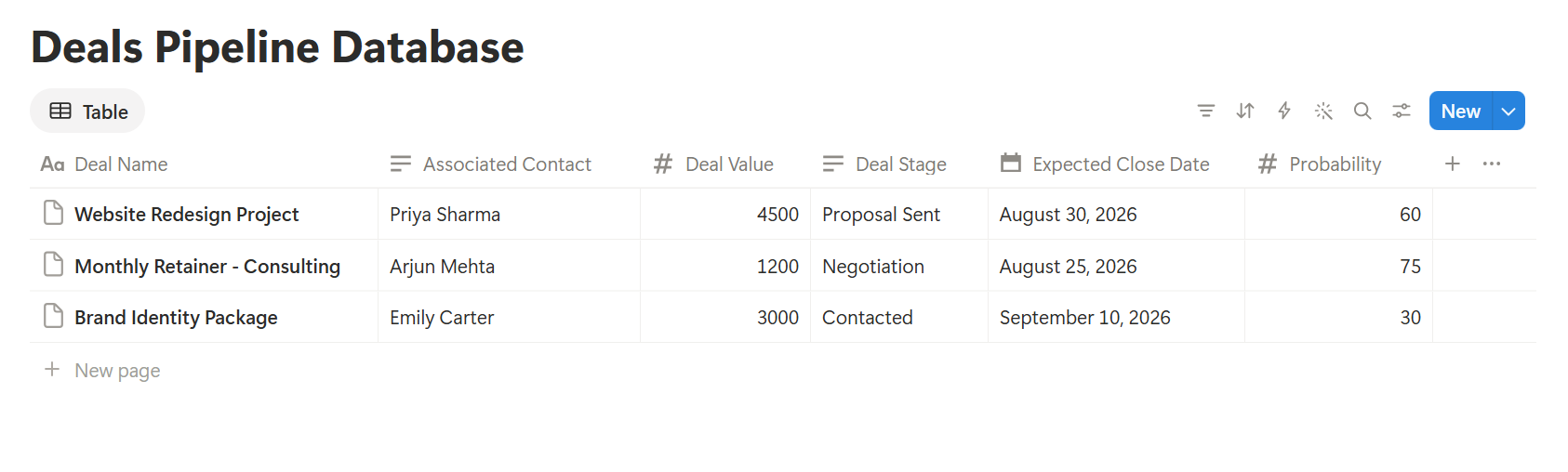Image resolution: width=1568 pixels, height=472 pixels.
Task: Click the AI sparkle icon
Action: coord(1323,111)
